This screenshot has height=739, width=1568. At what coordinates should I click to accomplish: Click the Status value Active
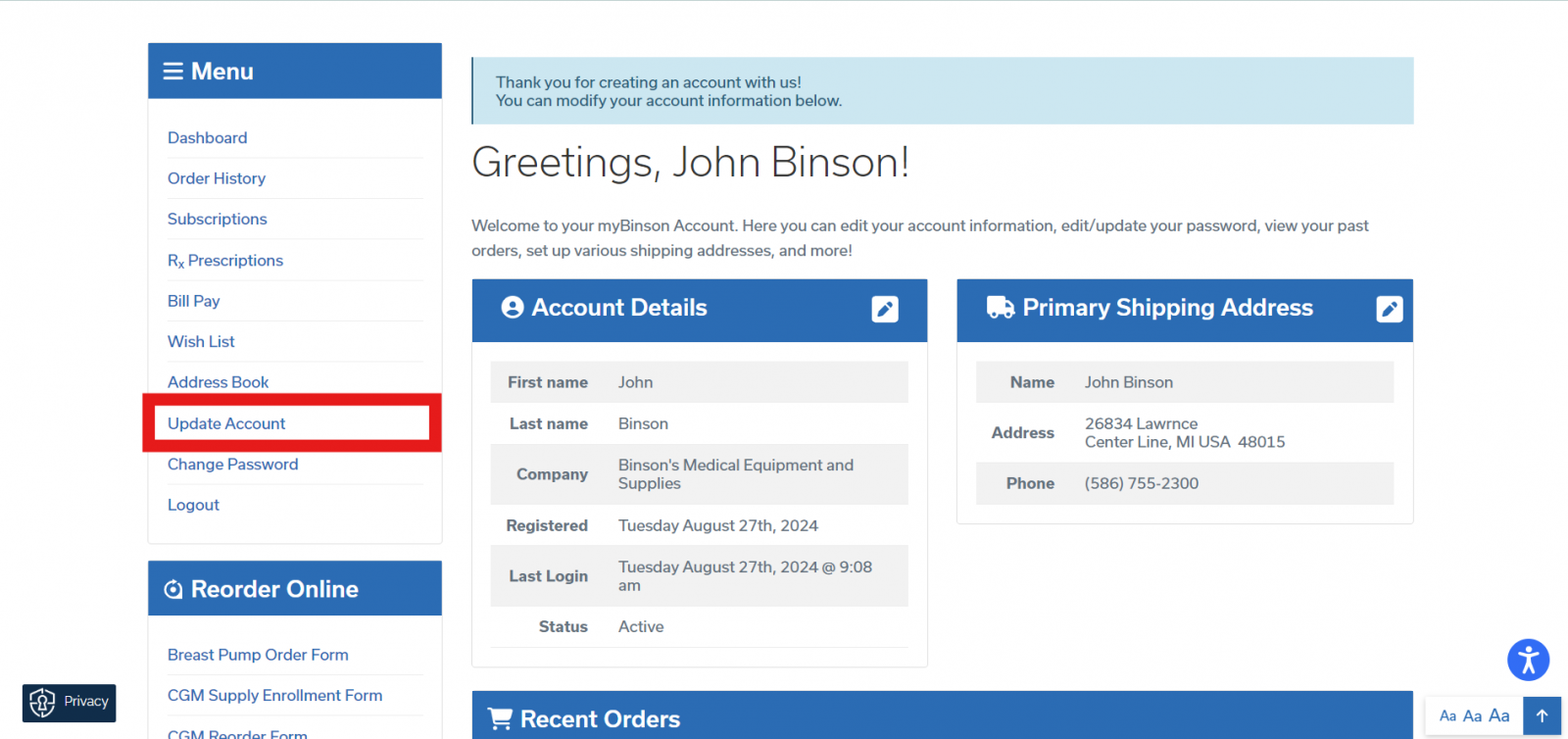(x=641, y=627)
